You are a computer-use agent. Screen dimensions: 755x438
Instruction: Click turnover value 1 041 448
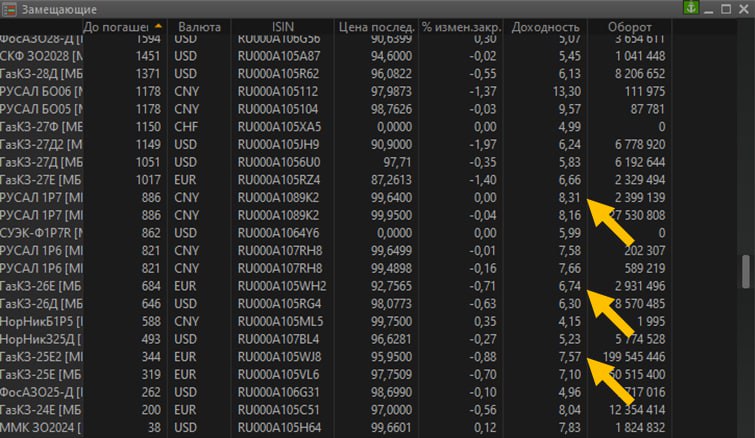[640, 56]
